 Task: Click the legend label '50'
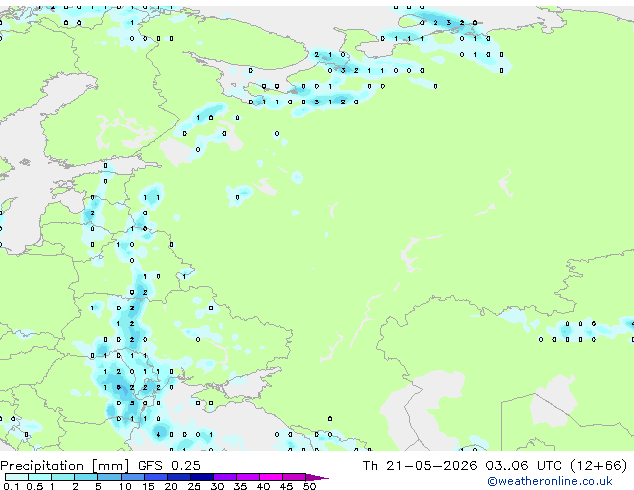coord(309,486)
